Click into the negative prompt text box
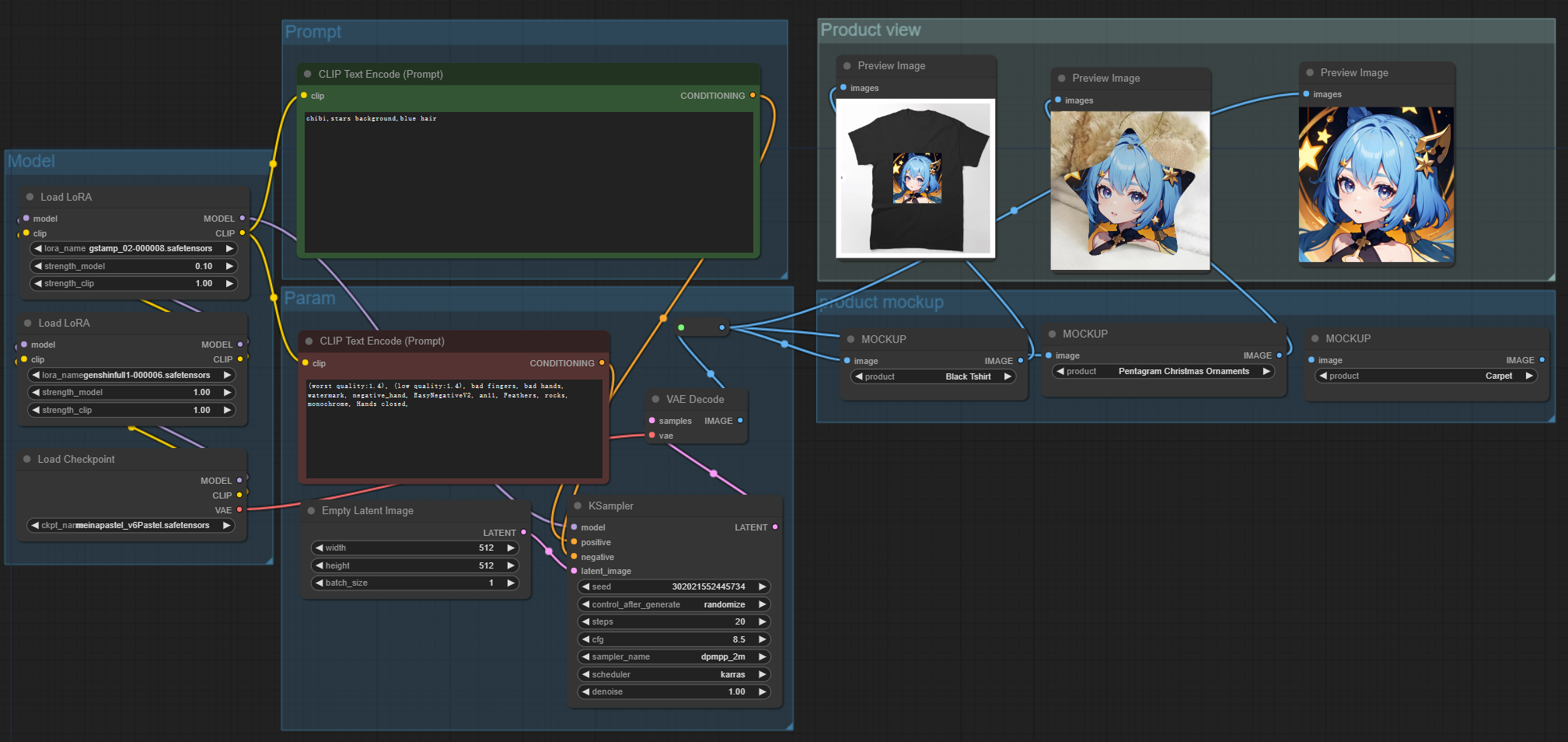Viewport: 1568px width, 742px height. click(x=454, y=429)
